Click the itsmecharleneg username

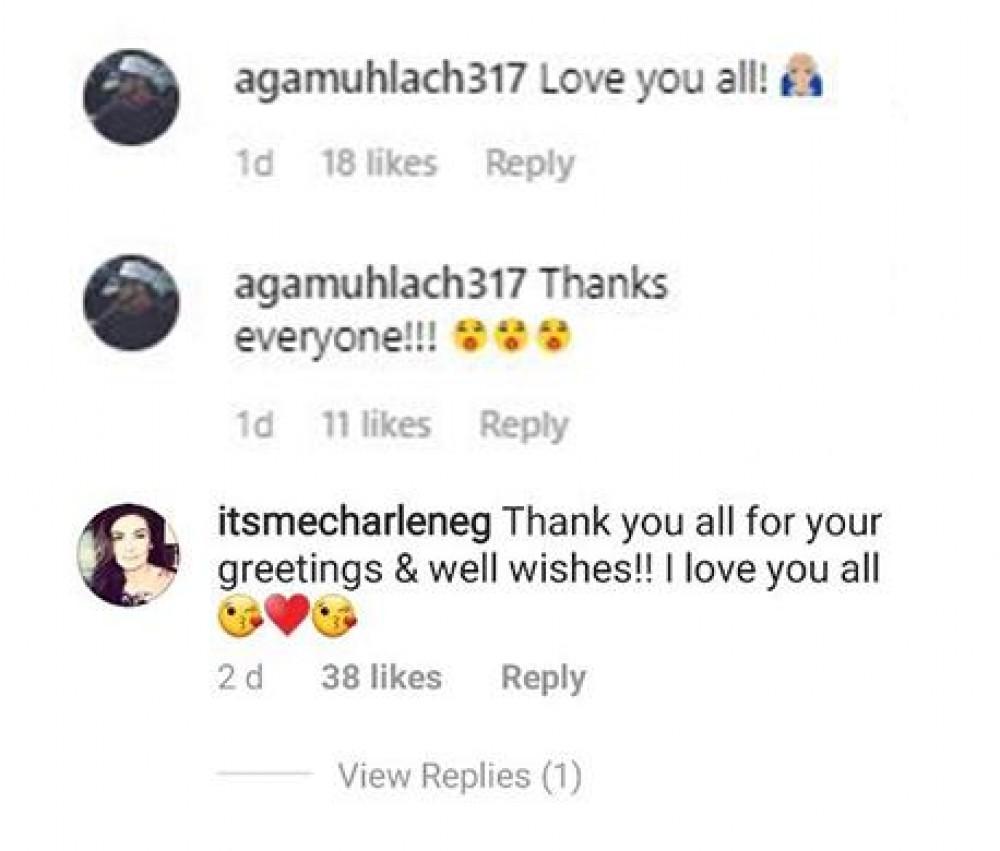click(355, 522)
